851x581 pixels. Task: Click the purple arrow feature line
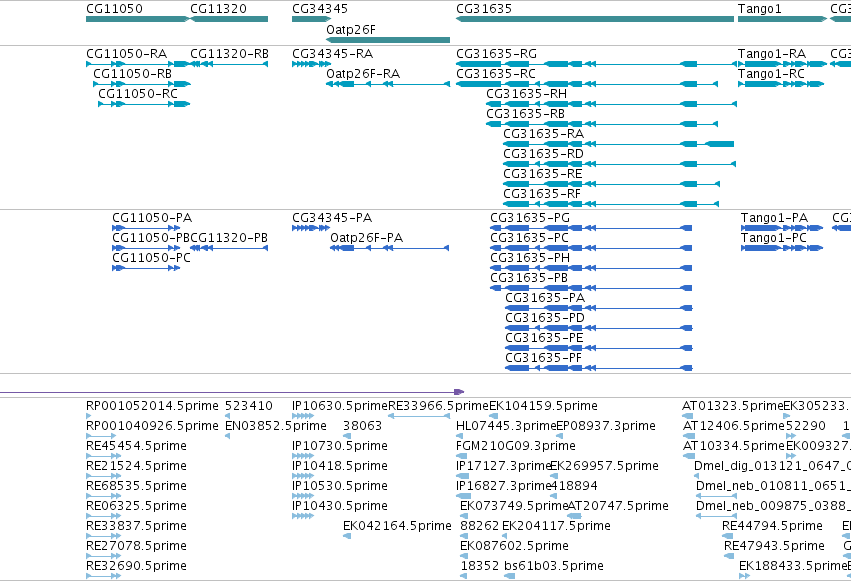click(x=232, y=392)
